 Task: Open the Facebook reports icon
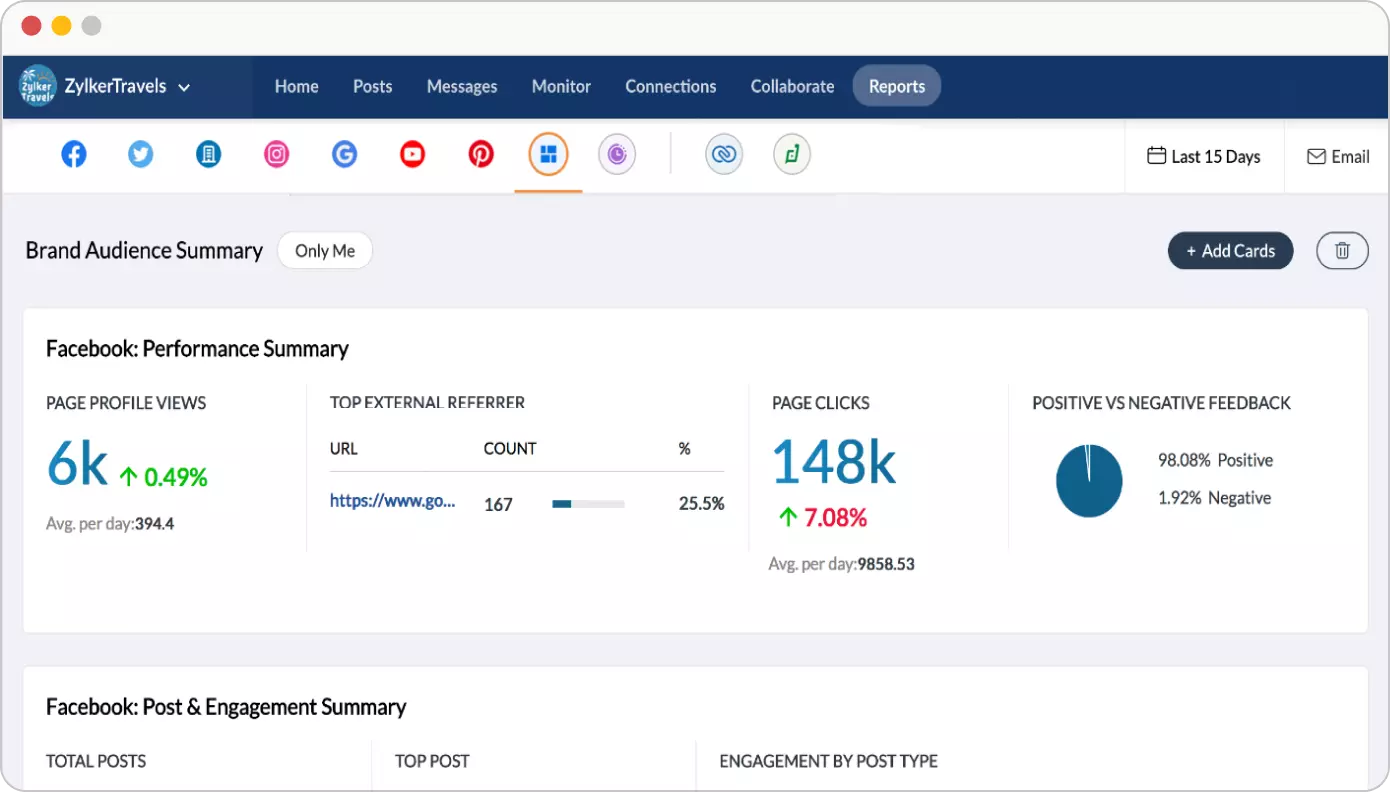[x=74, y=155]
